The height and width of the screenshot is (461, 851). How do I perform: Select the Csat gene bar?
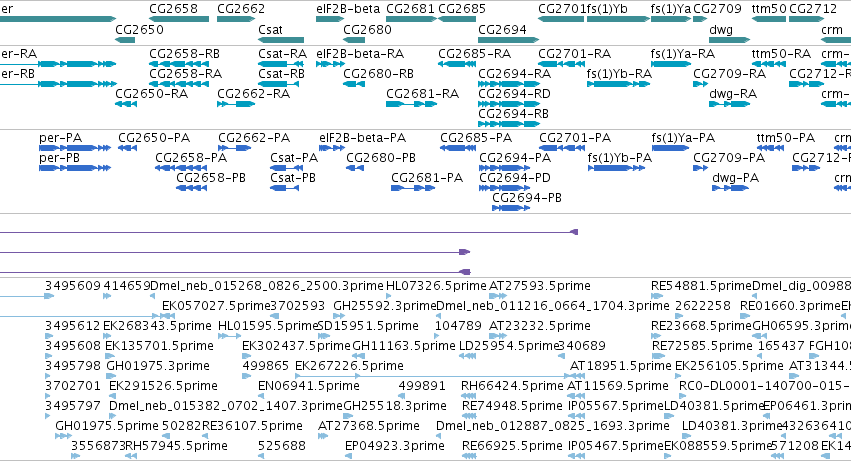coord(281,40)
